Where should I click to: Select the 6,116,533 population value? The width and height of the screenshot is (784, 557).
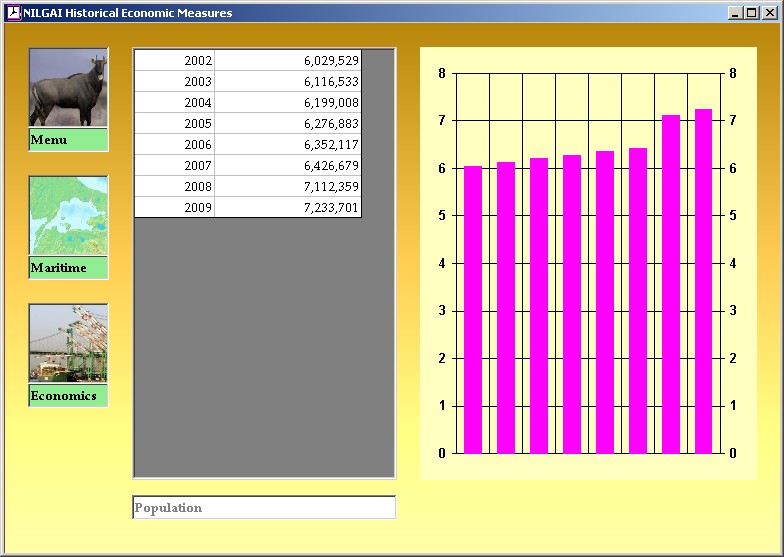[288, 82]
